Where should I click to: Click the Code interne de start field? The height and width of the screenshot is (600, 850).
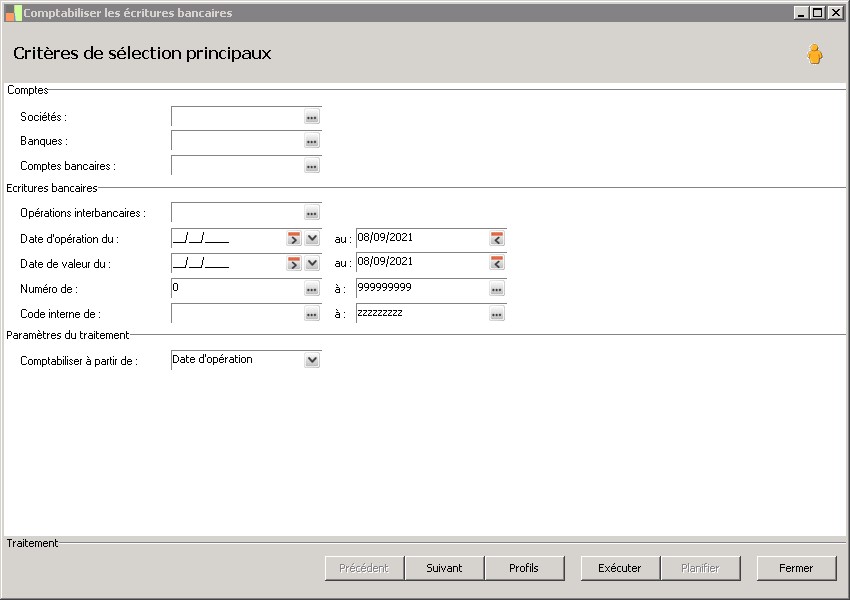pyautogui.click(x=237, y=314)
